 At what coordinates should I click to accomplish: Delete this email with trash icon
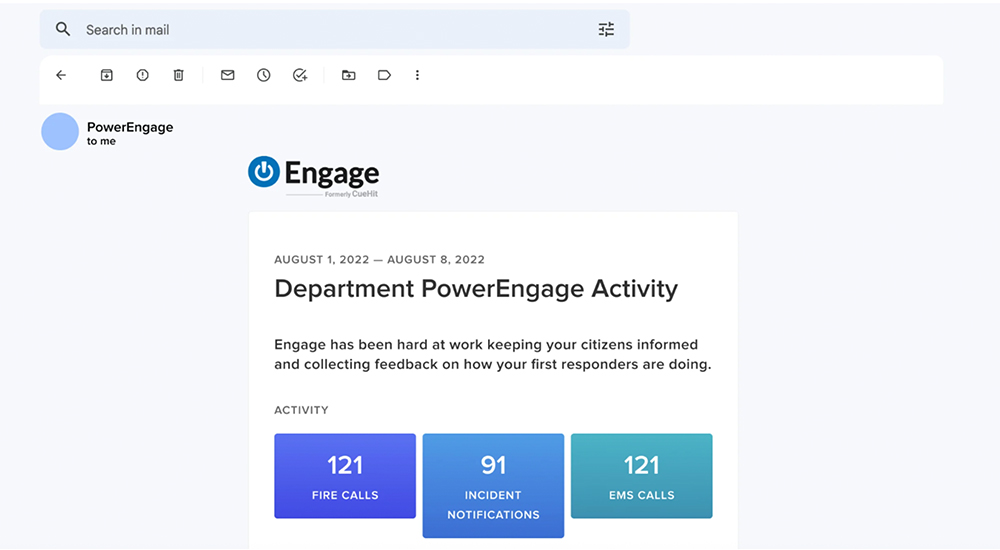pyautogui.click(x=179, y=75)
